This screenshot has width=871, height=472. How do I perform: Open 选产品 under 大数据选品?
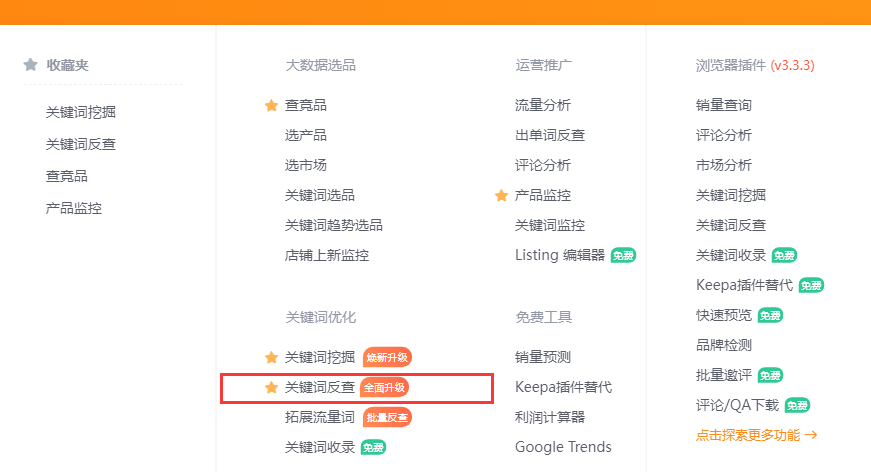pos(306,135)
